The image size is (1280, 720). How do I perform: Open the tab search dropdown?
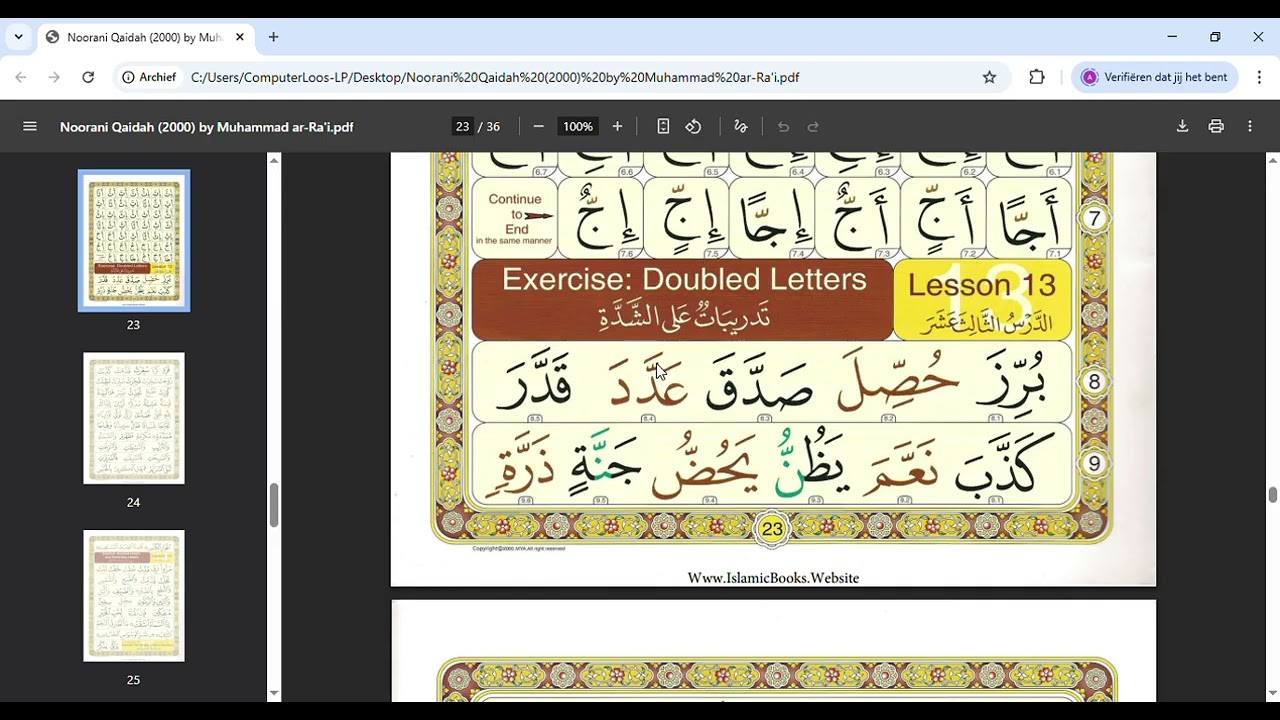[18, 37]
